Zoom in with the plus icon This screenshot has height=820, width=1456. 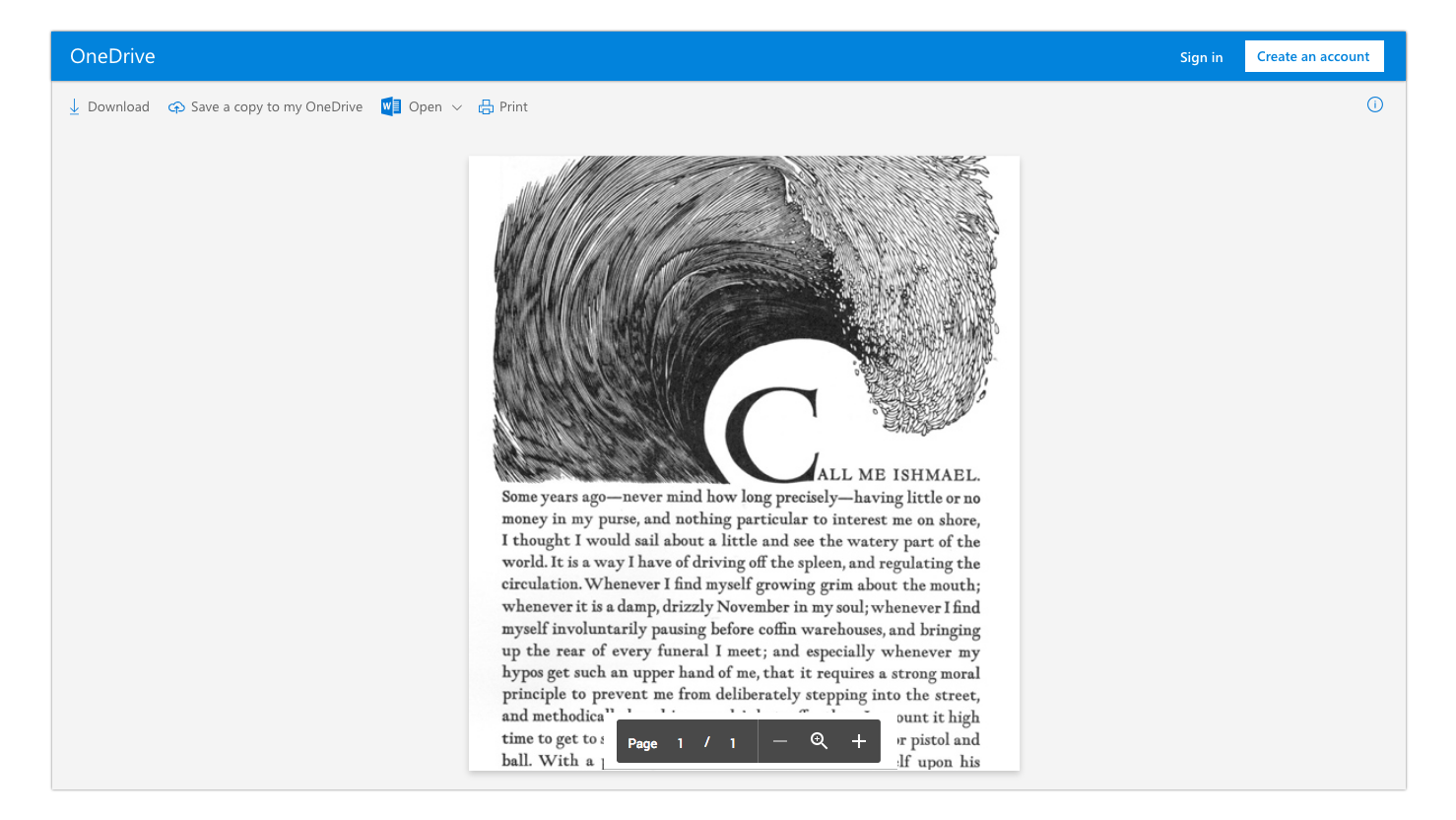click(859, 741)
